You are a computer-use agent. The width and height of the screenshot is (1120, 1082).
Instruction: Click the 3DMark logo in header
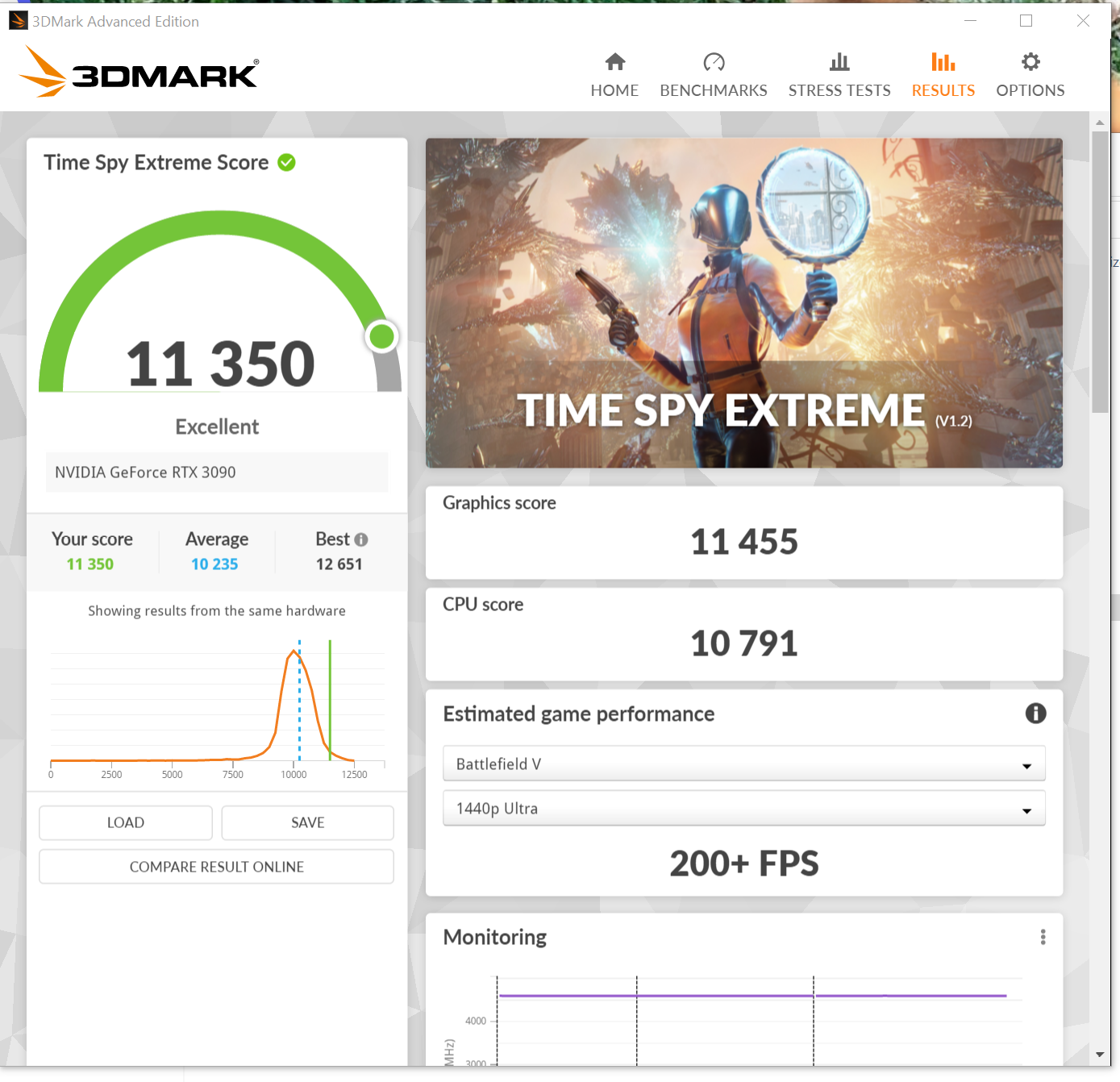point(139,72)
